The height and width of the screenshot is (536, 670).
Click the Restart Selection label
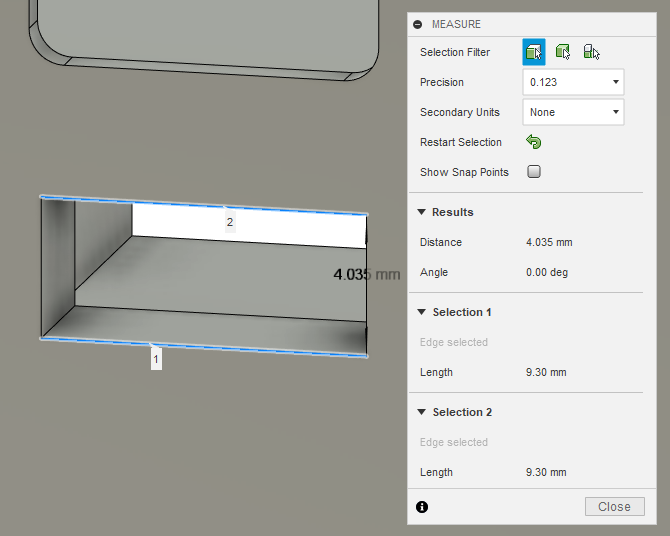(461, 142)
